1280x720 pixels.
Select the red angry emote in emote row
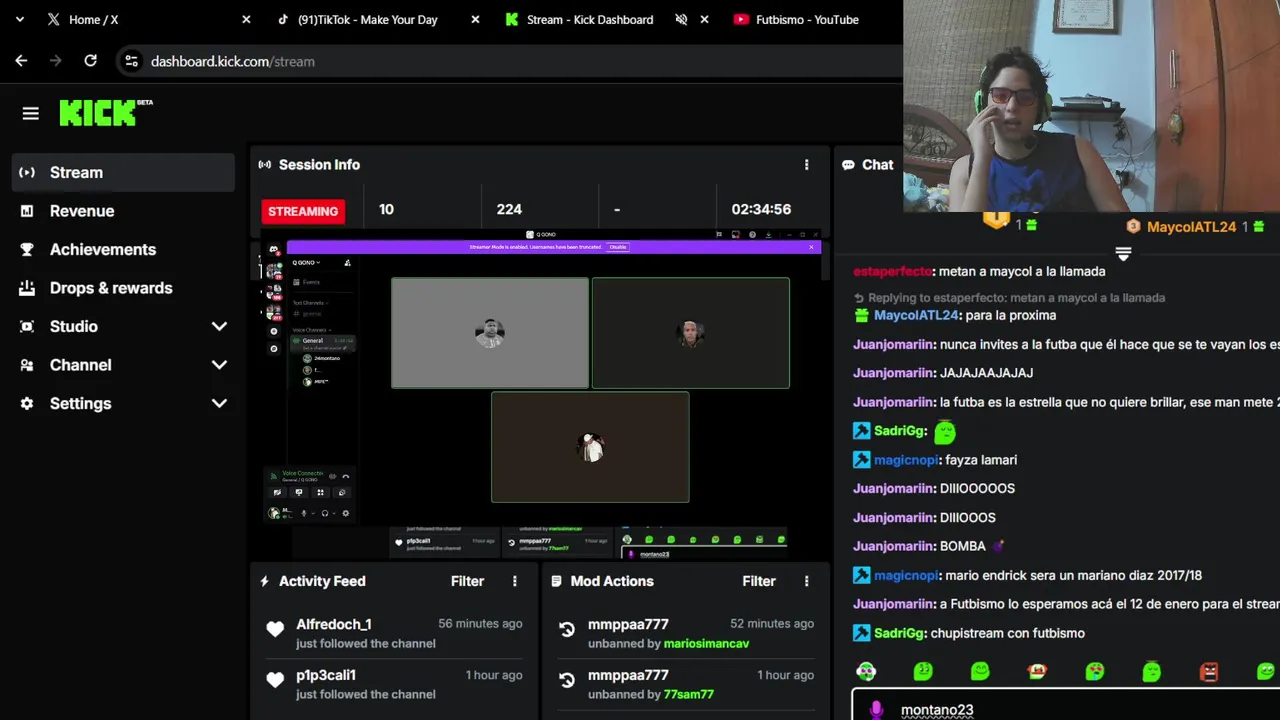[x=1209, y=672]
